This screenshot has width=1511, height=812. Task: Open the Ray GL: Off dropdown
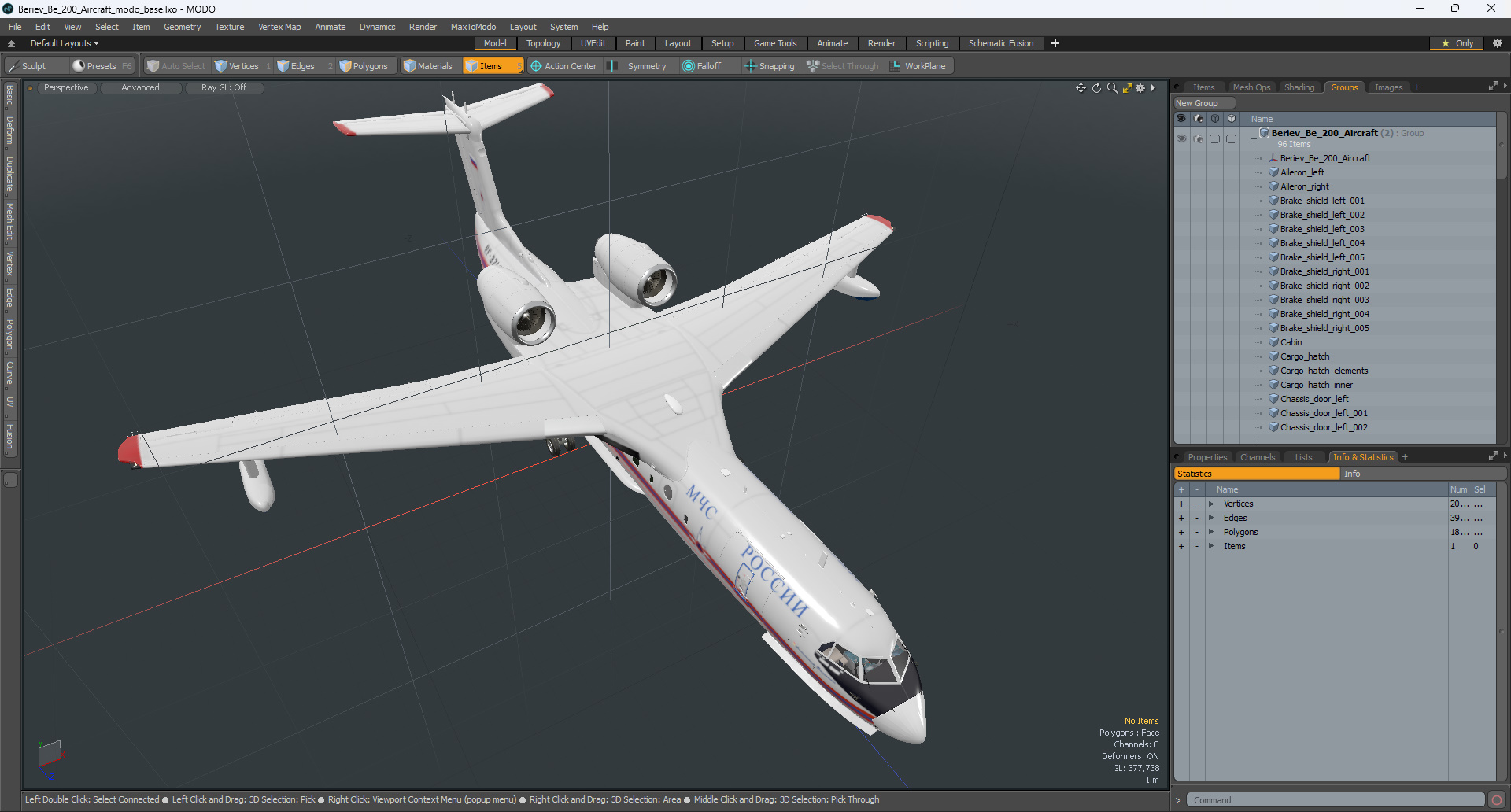tap(224, 88)
